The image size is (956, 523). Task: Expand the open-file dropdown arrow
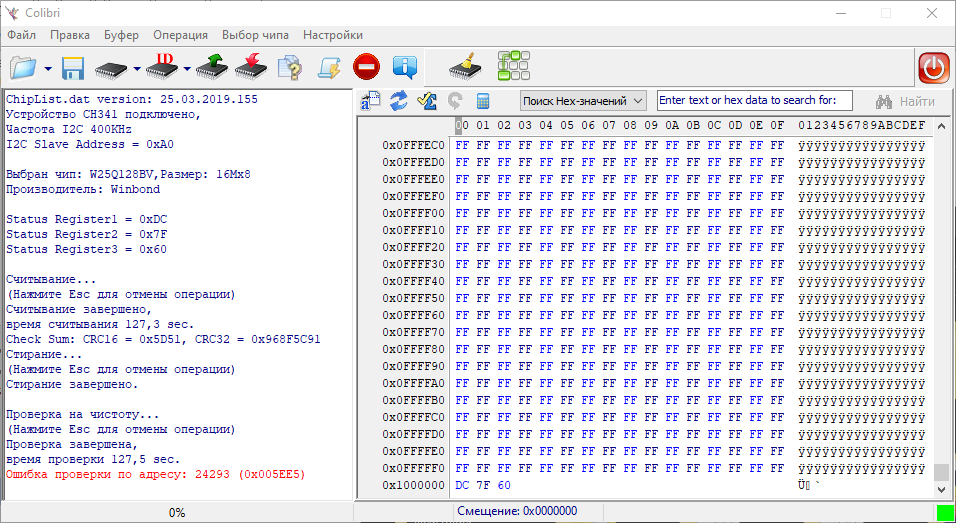[48, 68]
